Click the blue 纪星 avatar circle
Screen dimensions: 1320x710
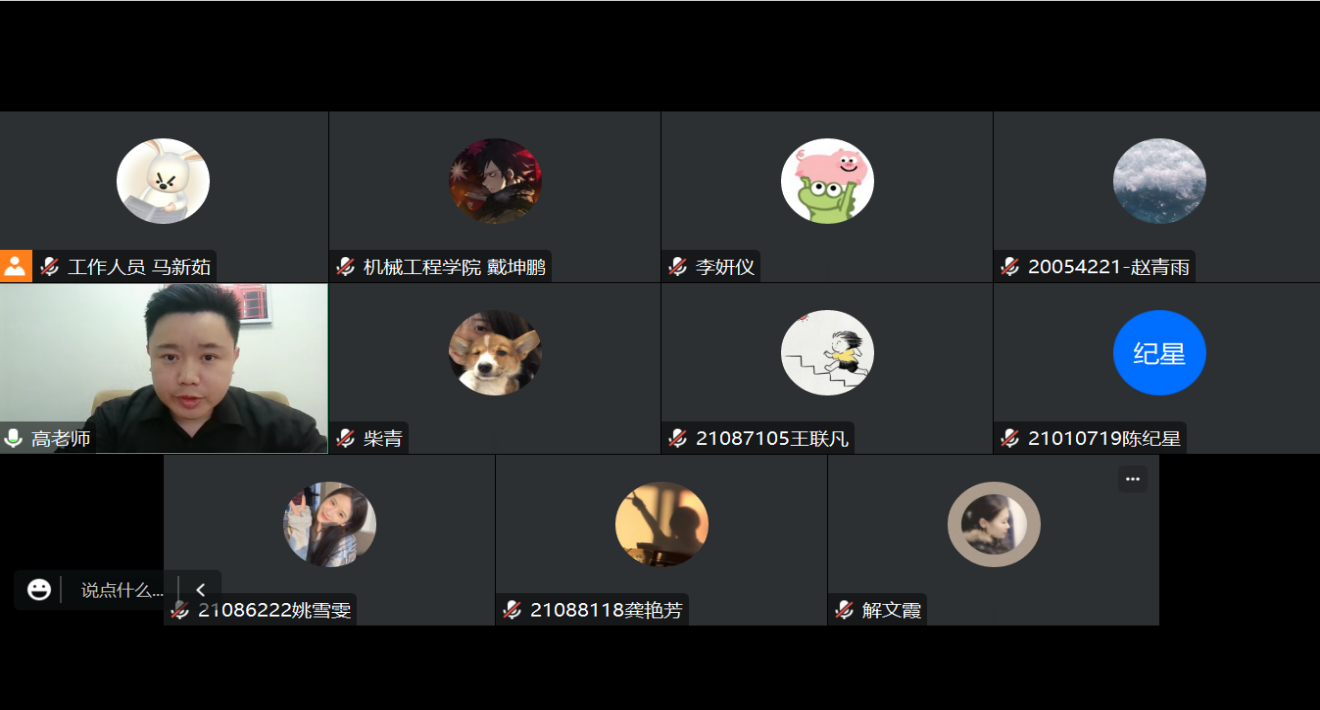coord(1159,353)
